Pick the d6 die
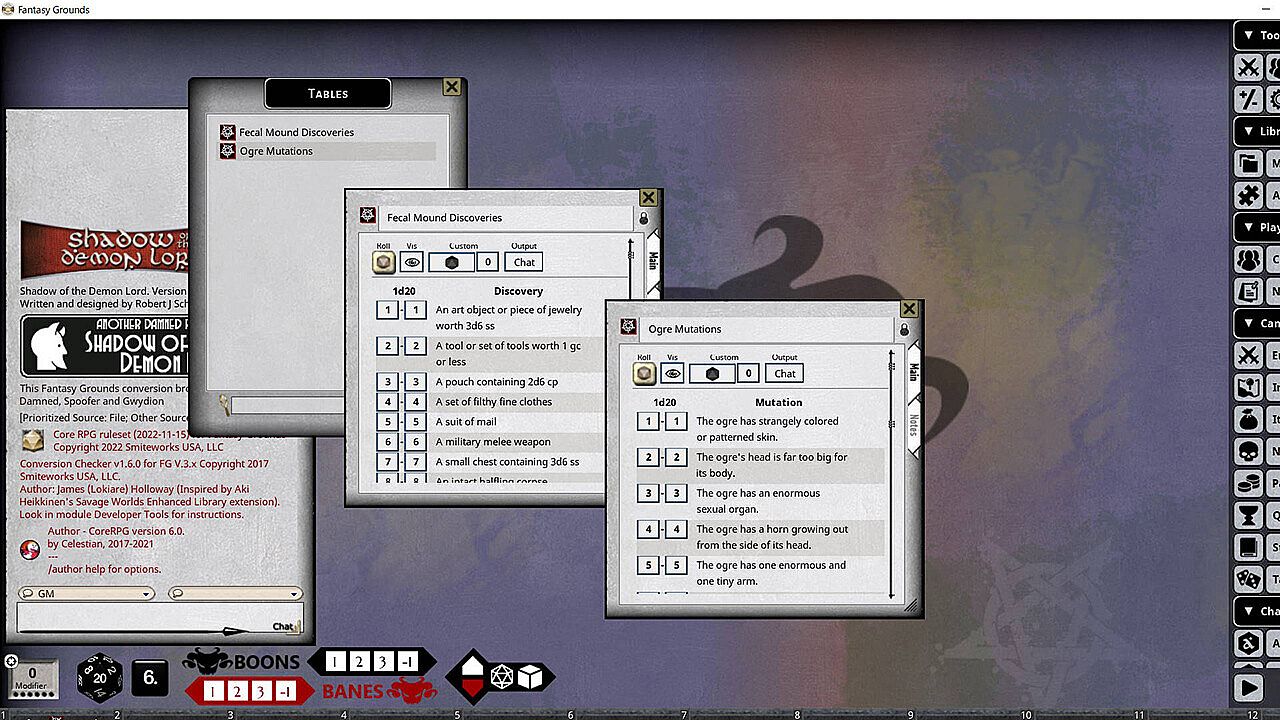 coord(150,677)
